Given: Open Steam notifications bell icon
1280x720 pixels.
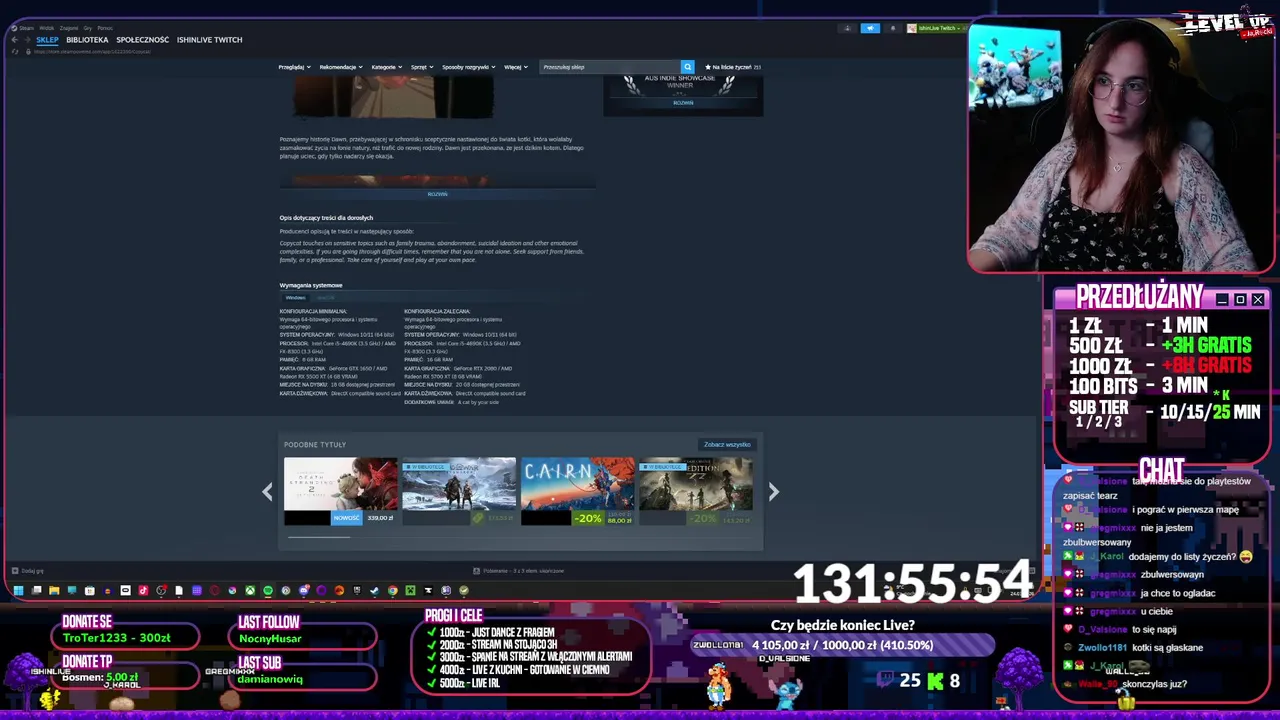Looking at the screenshot, I should coord(893,28).
